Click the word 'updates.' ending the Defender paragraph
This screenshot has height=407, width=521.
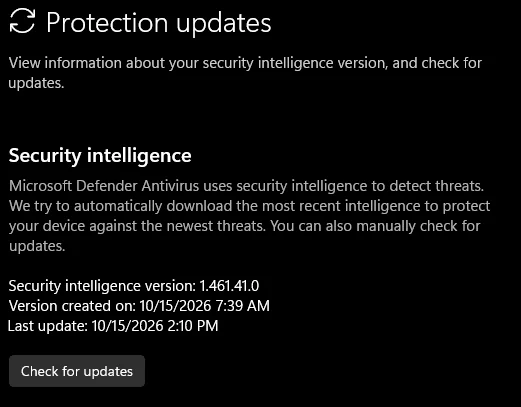[x=37, y=246]
